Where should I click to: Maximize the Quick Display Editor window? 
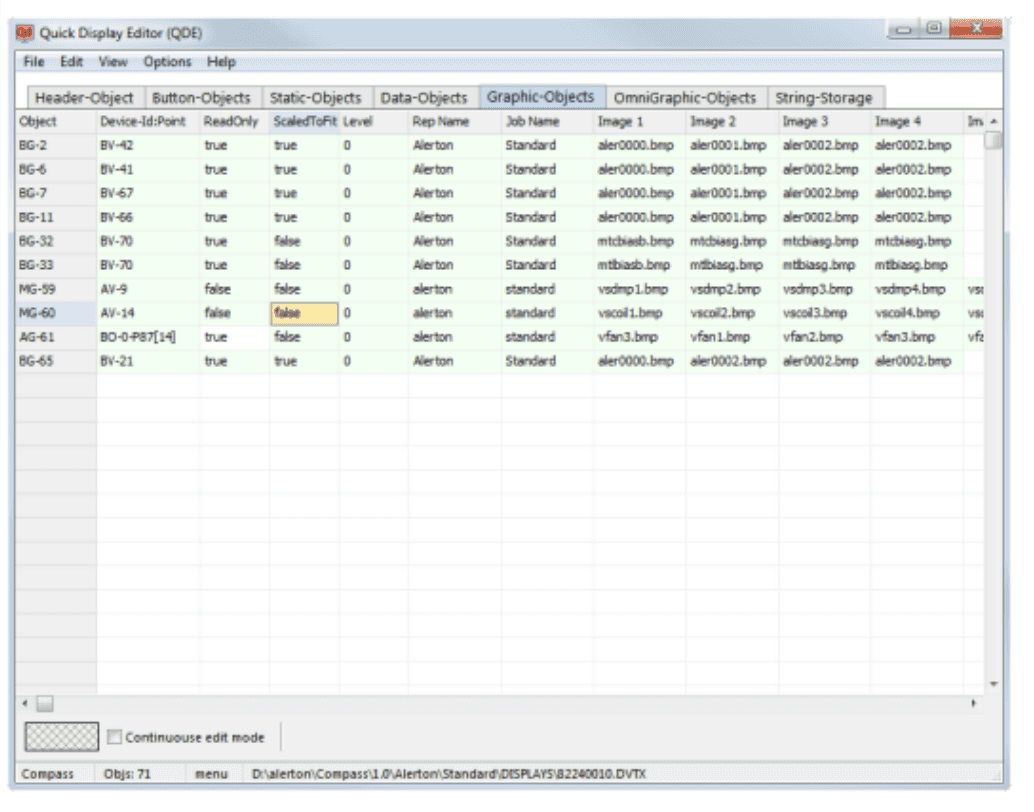point(935,32)
